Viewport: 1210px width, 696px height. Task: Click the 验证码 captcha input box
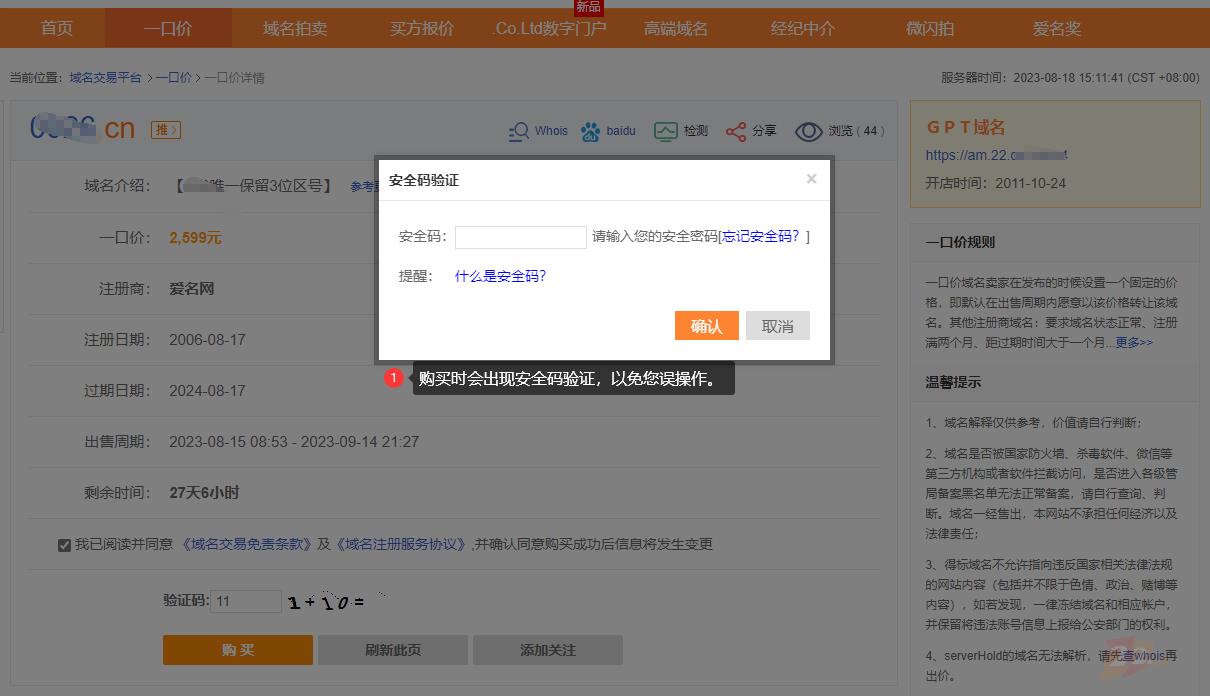pyautogui.click(x=245, y=601)
